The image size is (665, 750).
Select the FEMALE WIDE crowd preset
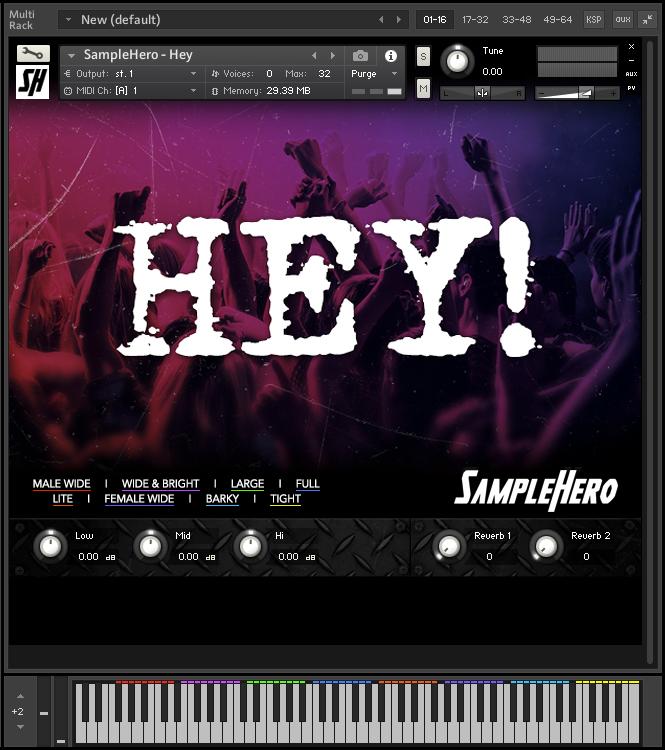[x=139, y=499]
